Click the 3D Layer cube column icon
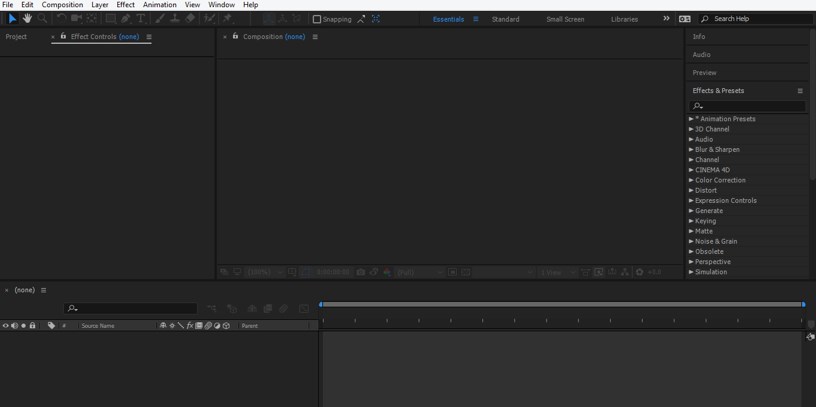This screenshot has height=407, width=816. 226,326
